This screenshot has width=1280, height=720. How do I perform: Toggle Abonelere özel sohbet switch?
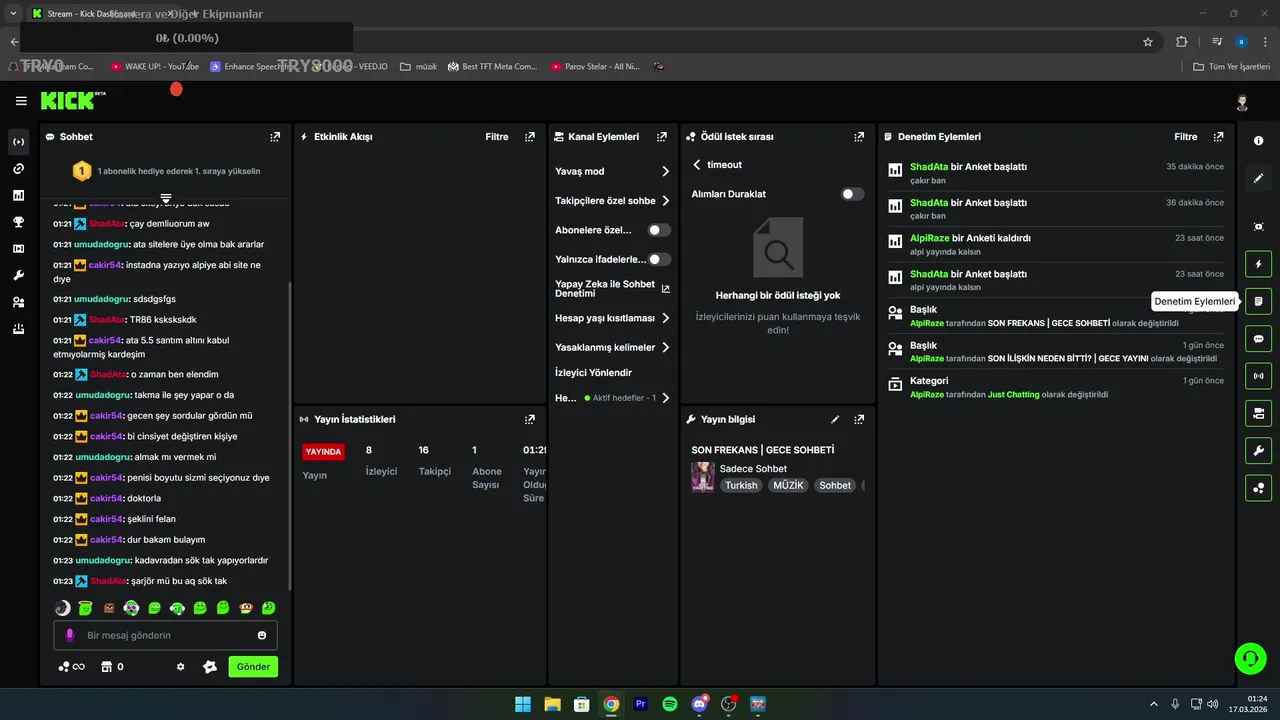click(659, 230)
